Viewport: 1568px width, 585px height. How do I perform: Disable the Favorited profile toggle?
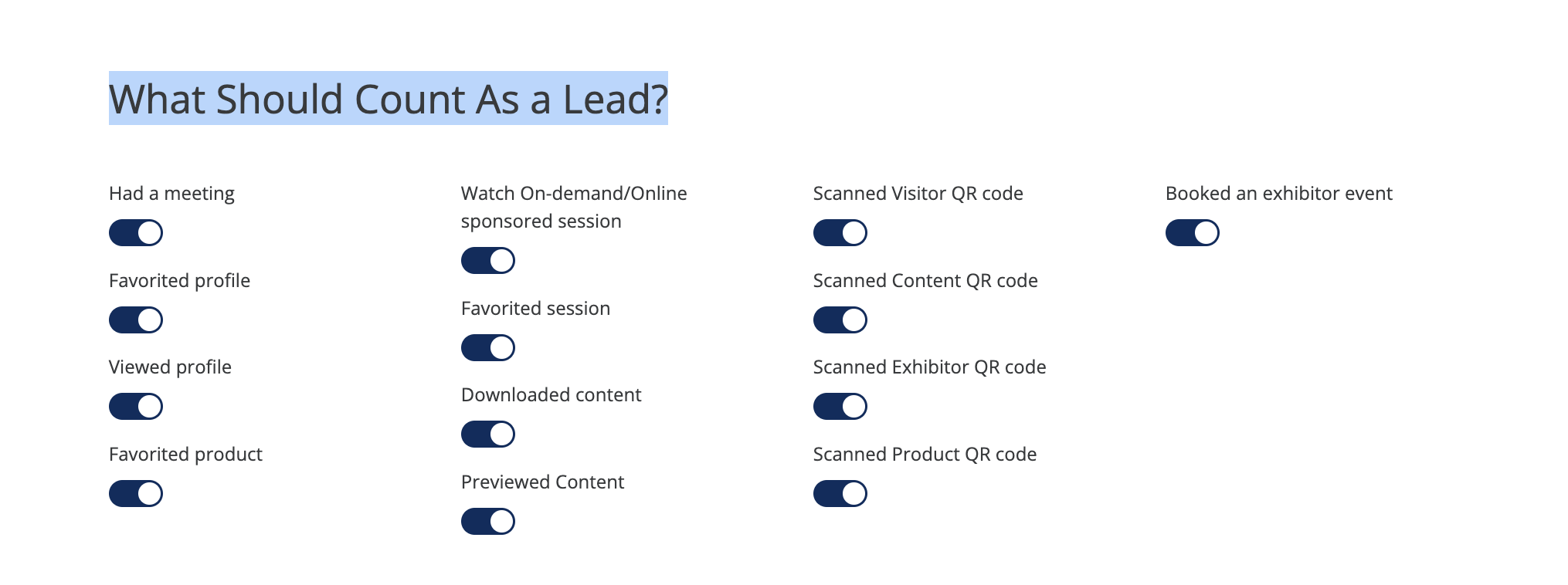point(136,320)
